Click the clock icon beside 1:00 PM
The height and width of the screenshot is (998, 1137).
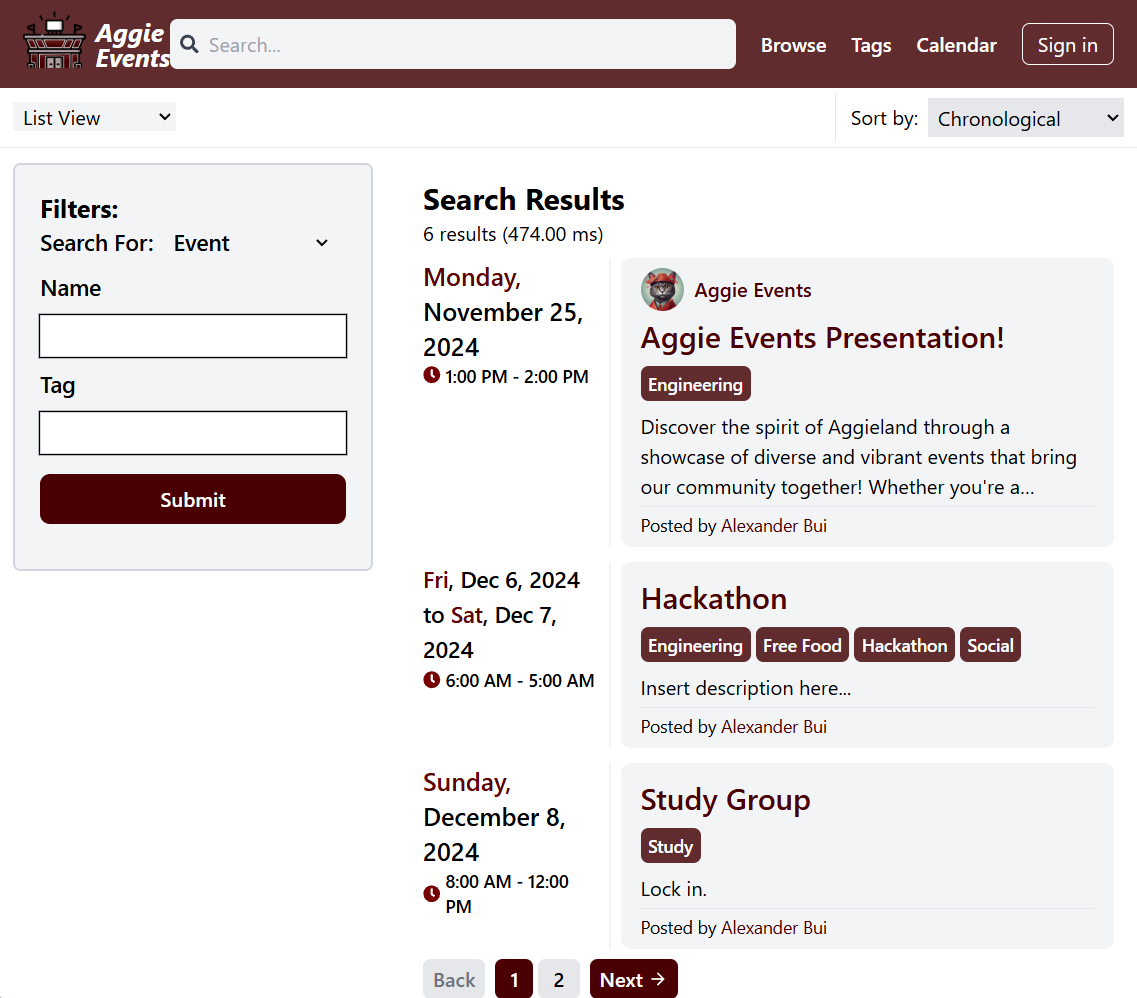(x=432, y=376)
